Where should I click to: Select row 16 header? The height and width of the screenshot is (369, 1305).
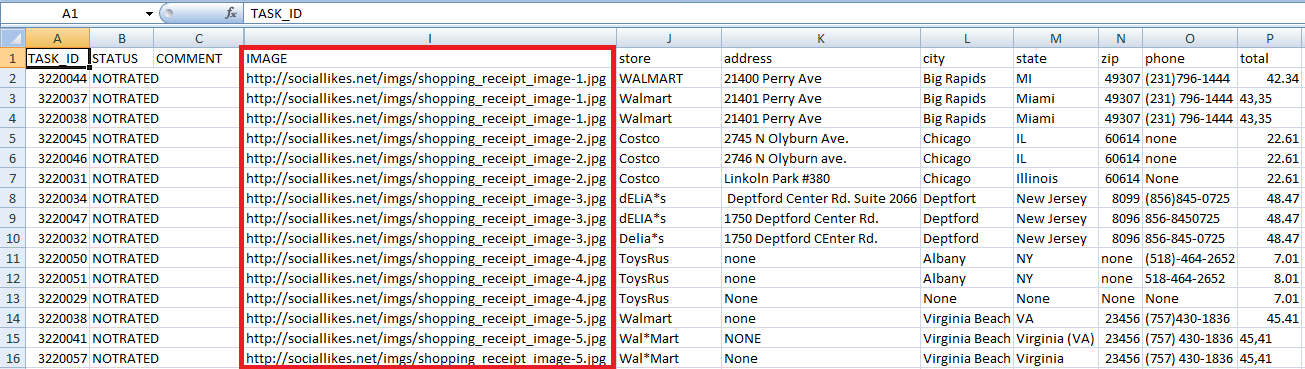12,358
